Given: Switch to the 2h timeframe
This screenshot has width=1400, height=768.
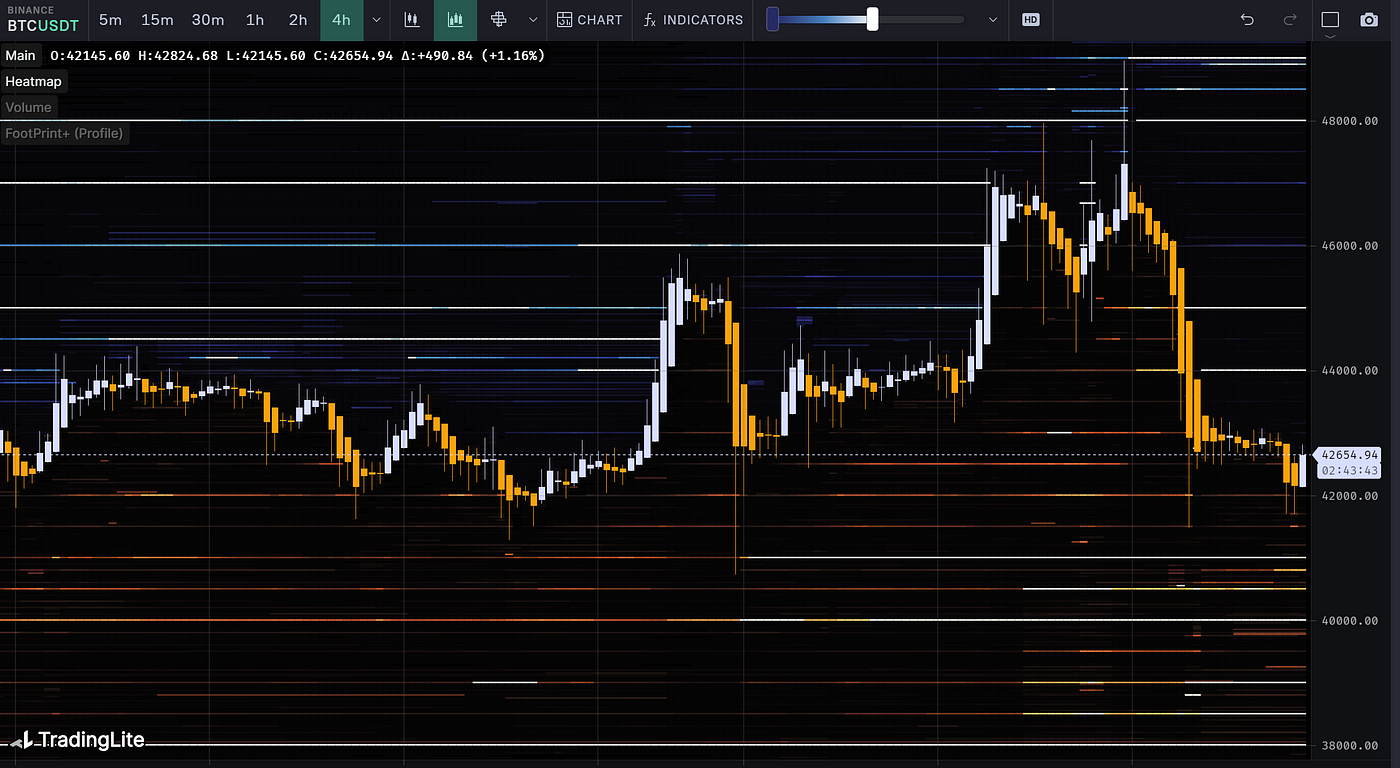Looking at the screenshot, I should pyautogui.click(x=298, y=19).
